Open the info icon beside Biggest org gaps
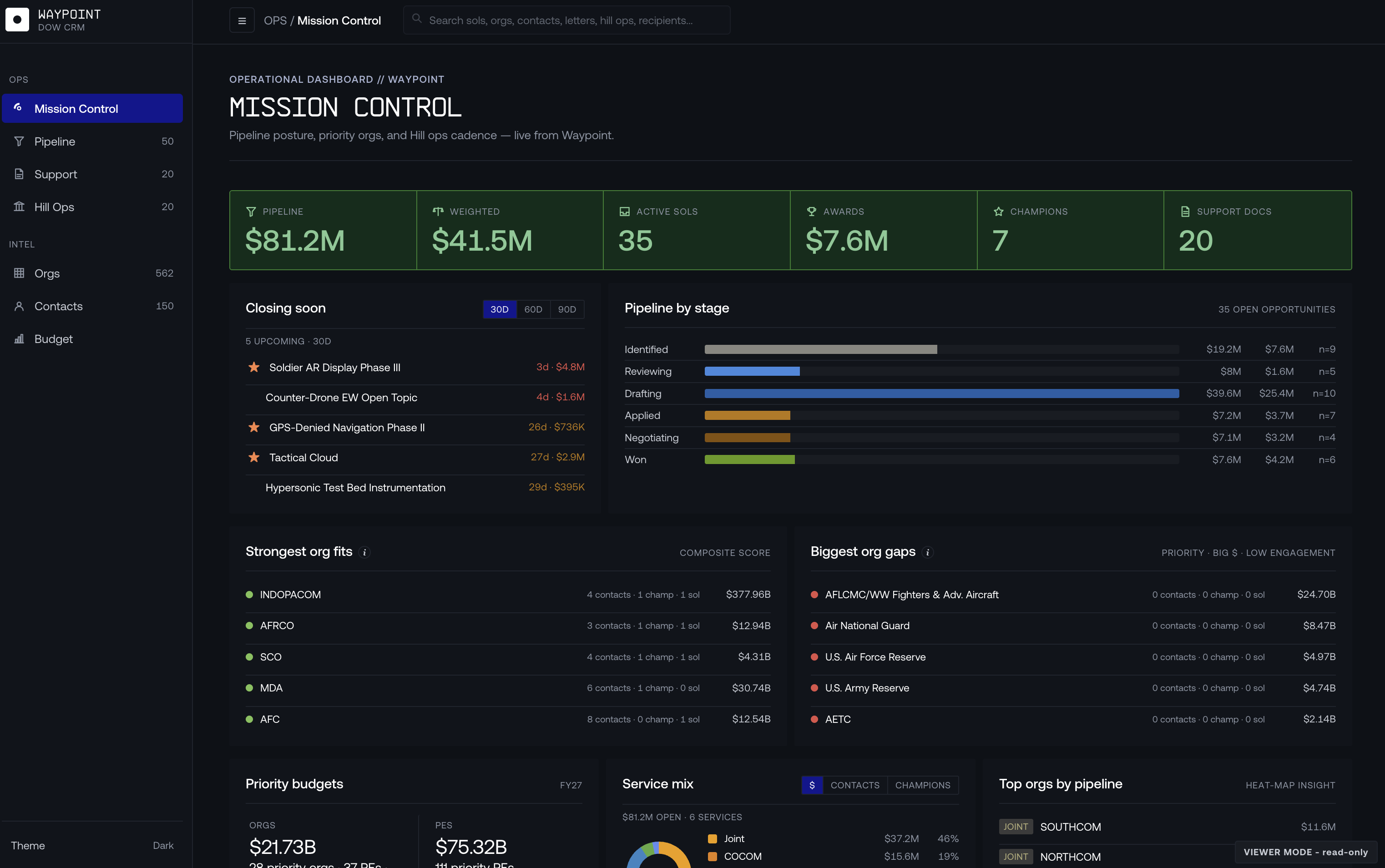 (x=928, y=552)
